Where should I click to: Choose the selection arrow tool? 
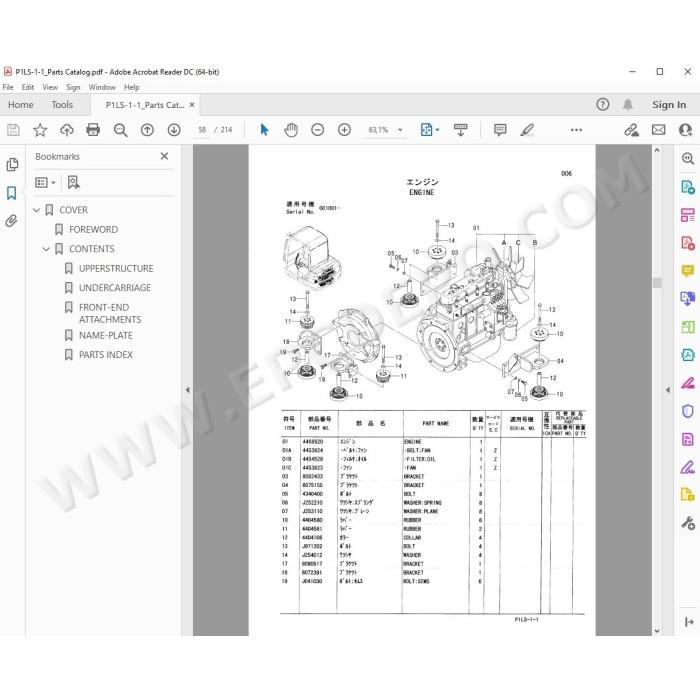[x=264, y=130]
